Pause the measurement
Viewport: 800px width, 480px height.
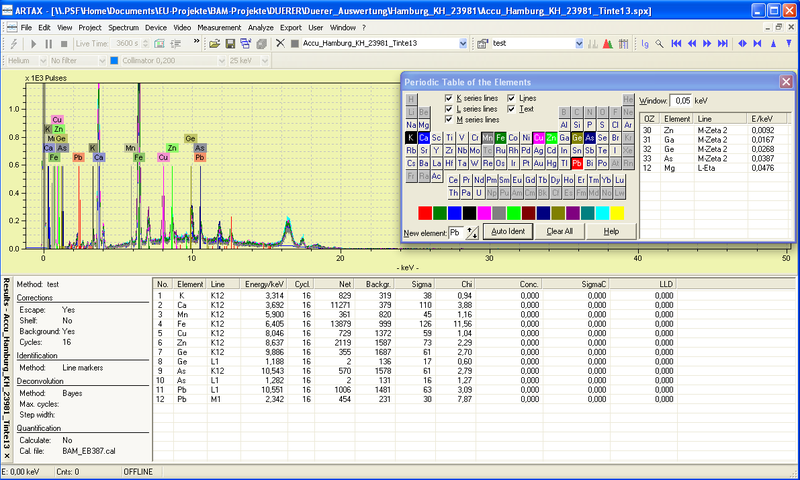tap(48, 44)
